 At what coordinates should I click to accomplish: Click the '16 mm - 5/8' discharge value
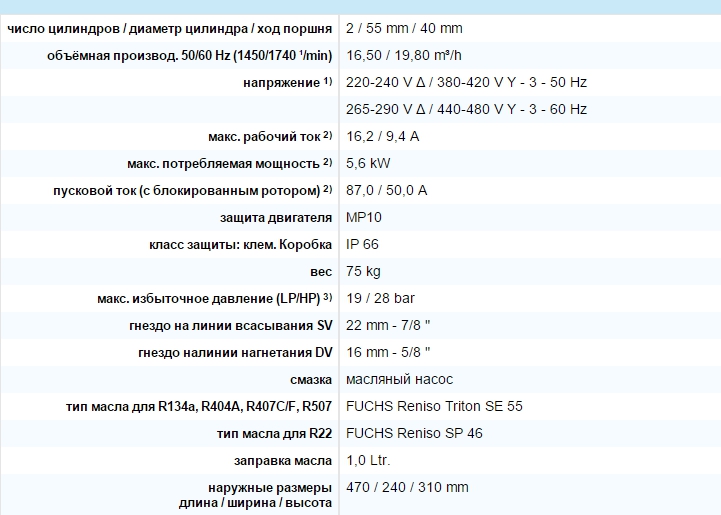point(388,353)
